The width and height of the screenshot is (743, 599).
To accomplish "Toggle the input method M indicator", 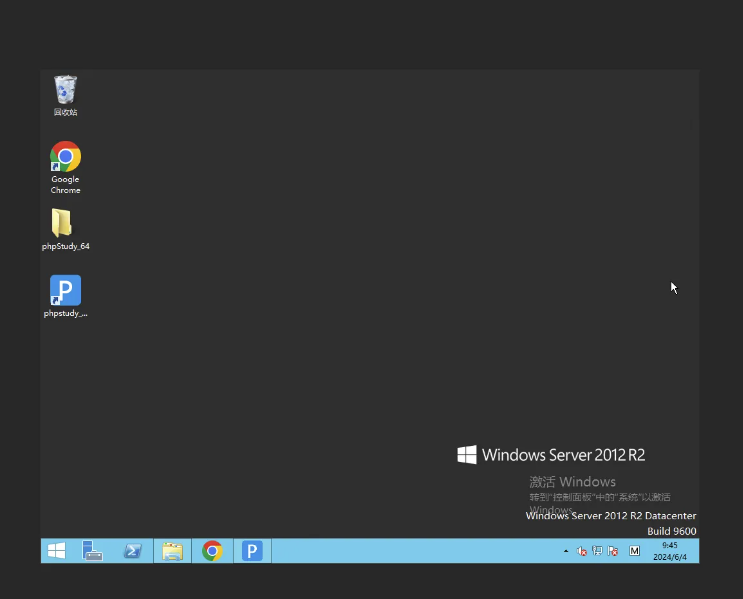I will coord(634,551).
